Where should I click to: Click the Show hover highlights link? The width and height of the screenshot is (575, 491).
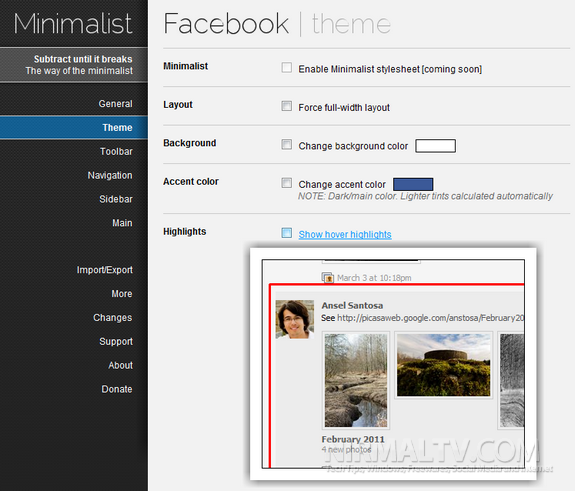[345, 234]
